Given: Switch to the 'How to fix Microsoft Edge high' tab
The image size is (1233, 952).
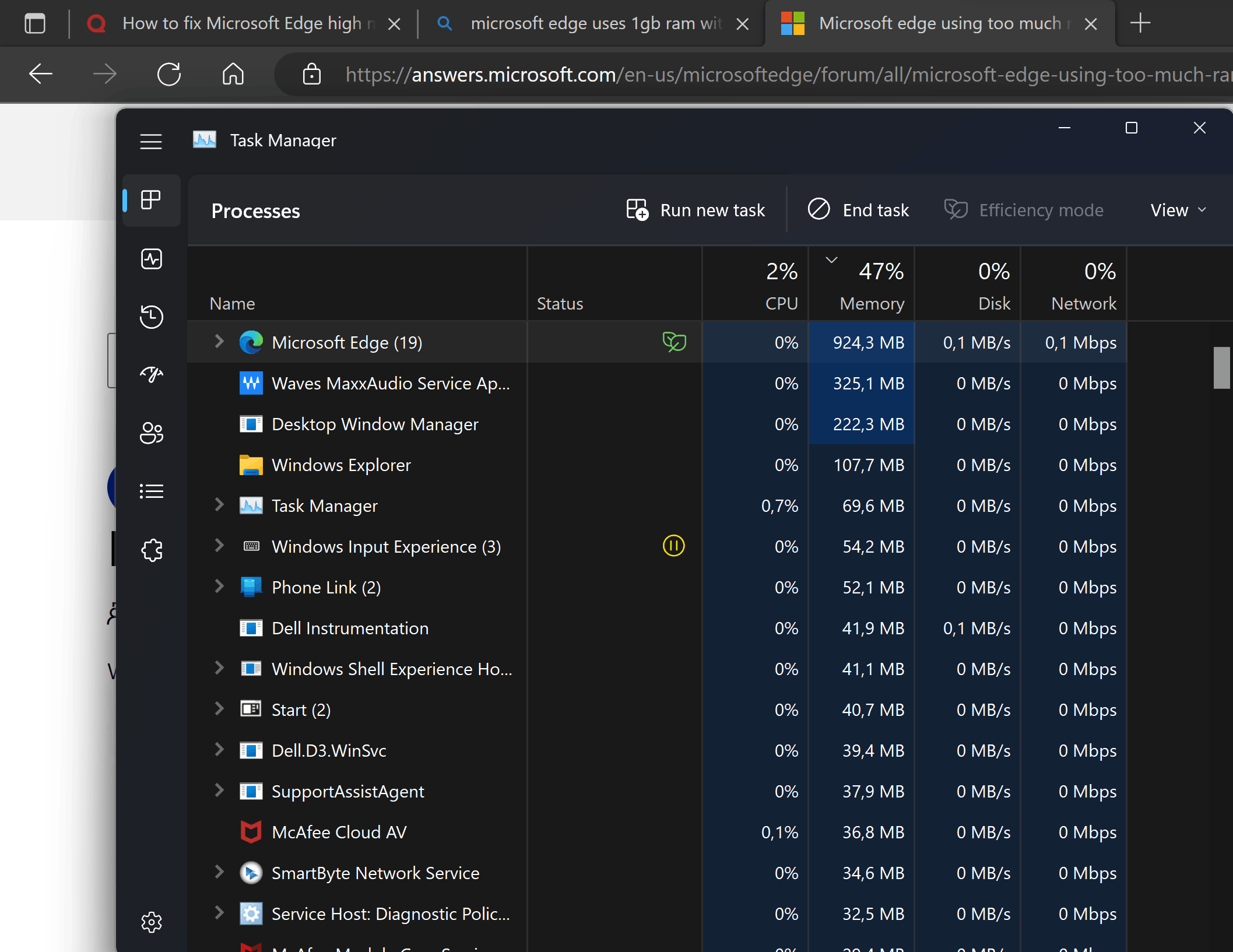Looking at the screenshot, I should click(x=242, y=23).
